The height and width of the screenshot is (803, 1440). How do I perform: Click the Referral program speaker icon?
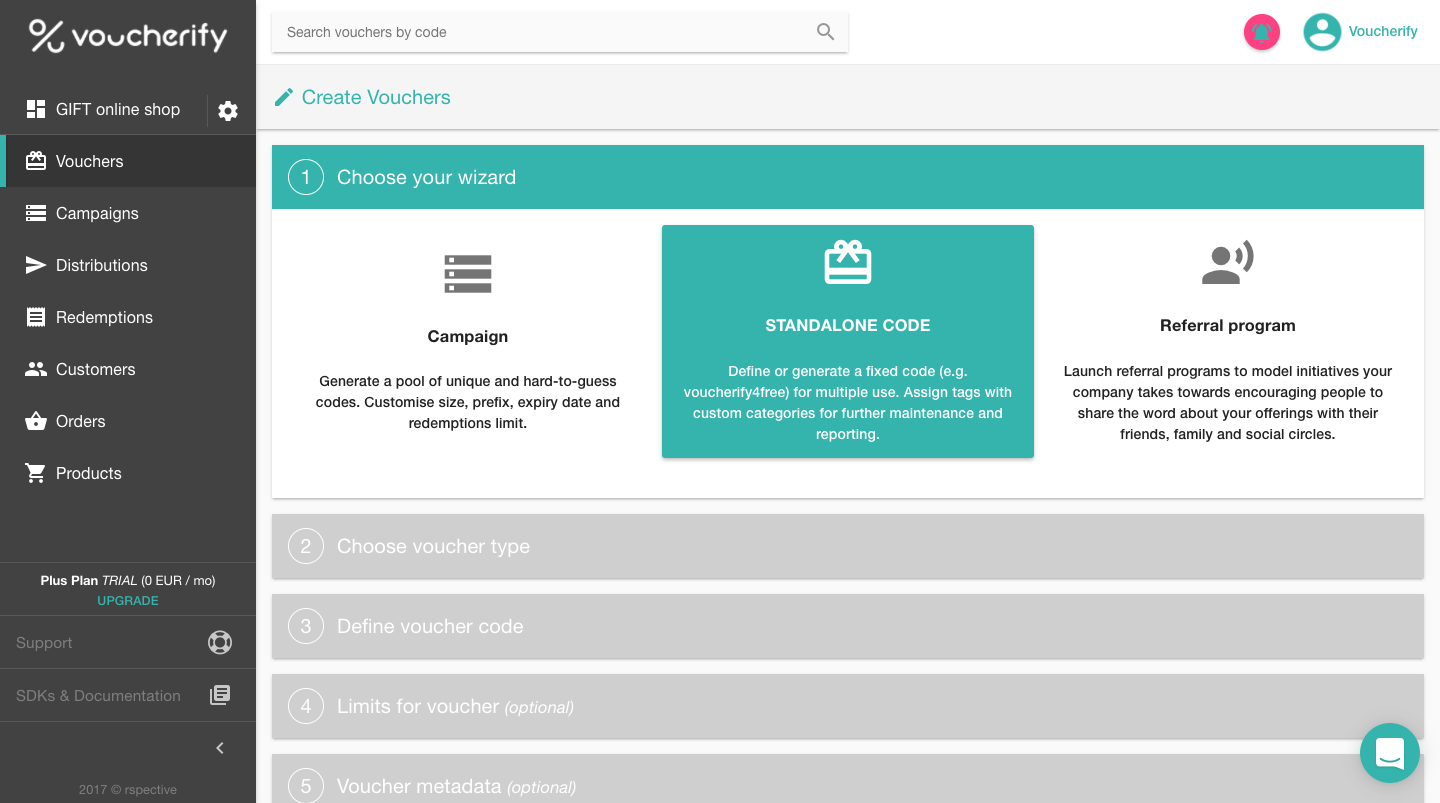1228,263
